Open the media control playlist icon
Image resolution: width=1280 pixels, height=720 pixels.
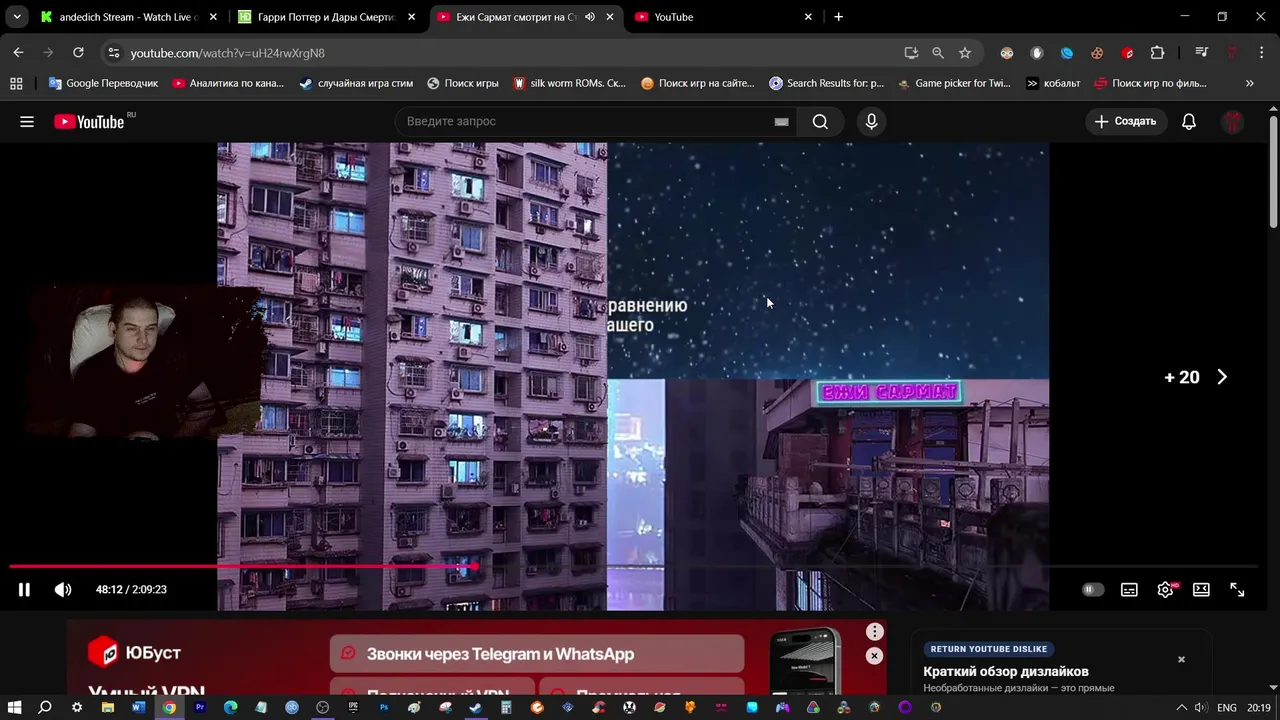coord(1201,53)
